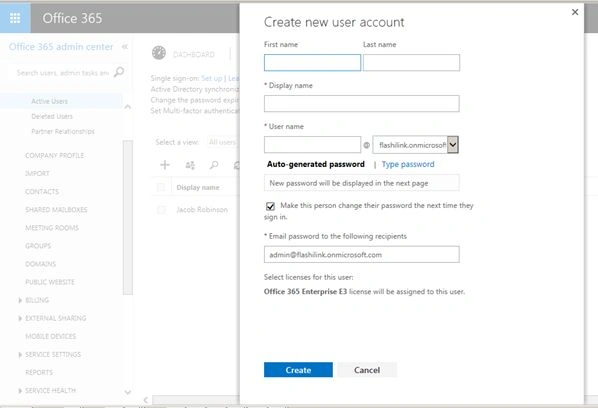Viewport: 598px width, 408px height.
Task: Add a new user with plus icon
Action: click(165, 165)
